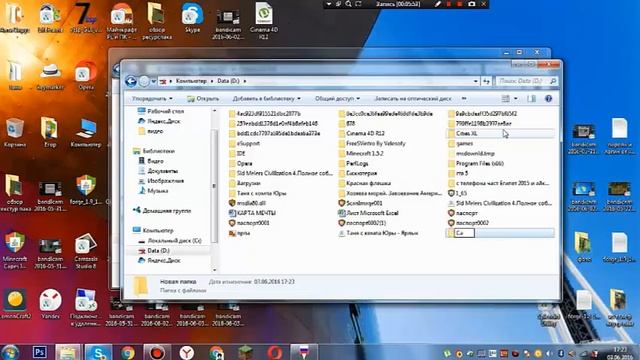Open Opera from the taskbar
The width and height of the screenshot is (640, 360).
click(x=275, y=352)
